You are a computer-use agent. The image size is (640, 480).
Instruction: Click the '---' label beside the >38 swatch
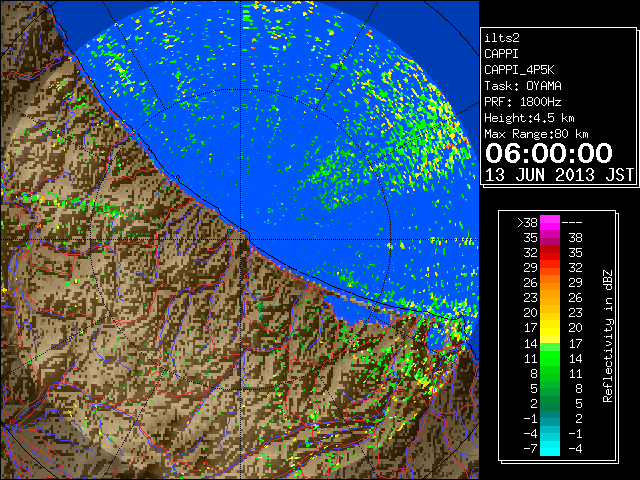[x=572, y=222]
